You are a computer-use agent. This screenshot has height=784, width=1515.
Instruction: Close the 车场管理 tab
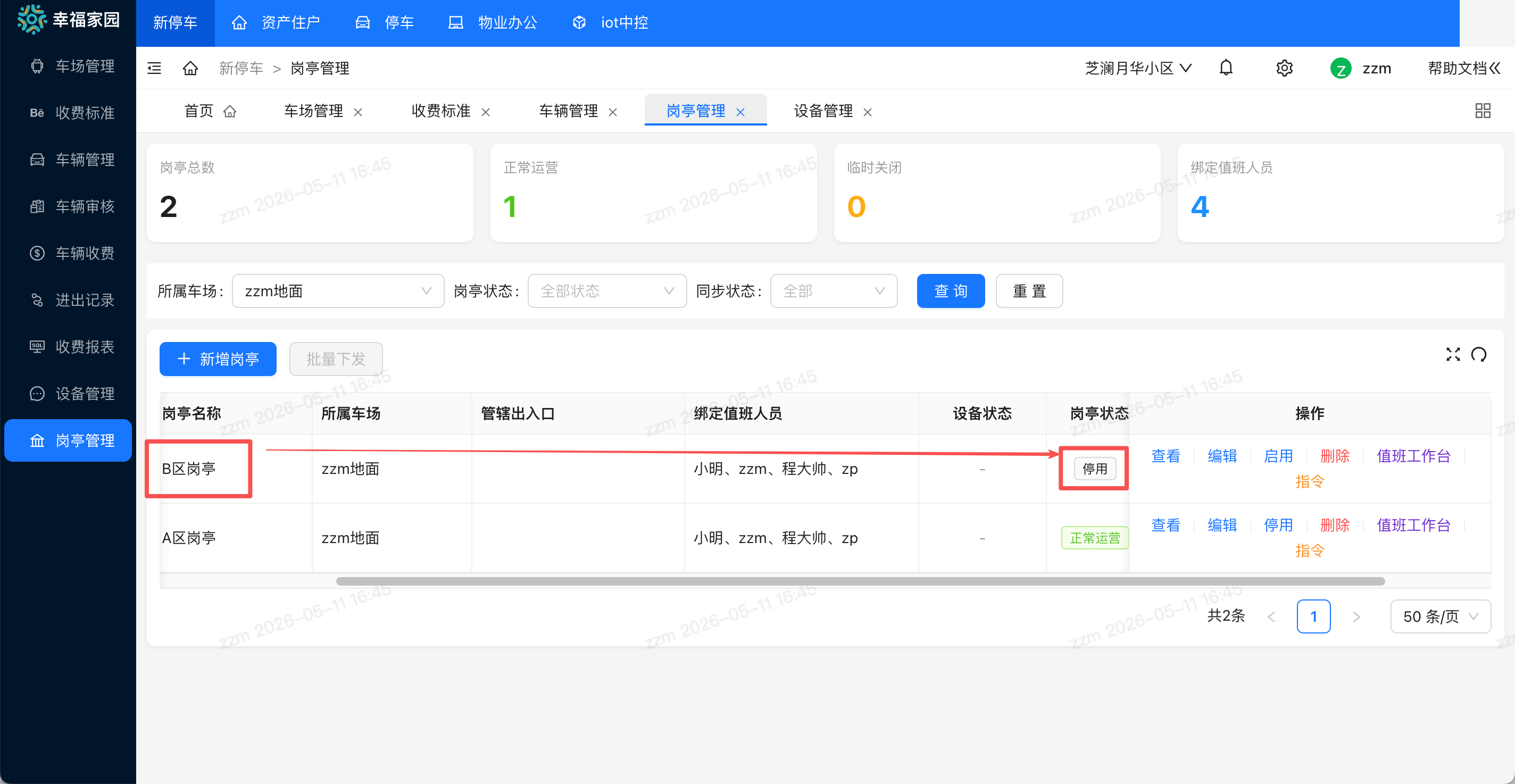click(357, 112)
